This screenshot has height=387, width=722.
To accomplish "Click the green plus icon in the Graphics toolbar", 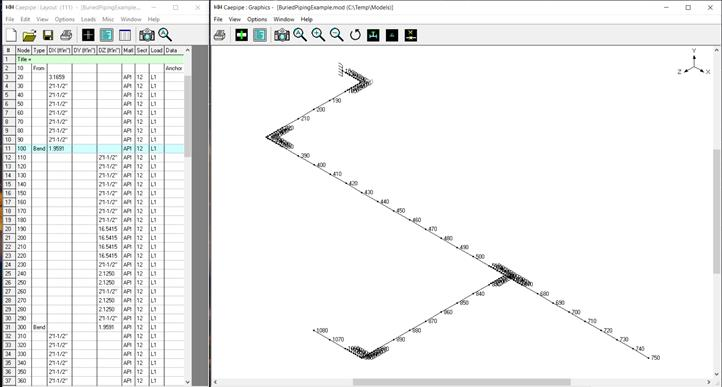I will [x=242, y=35].
